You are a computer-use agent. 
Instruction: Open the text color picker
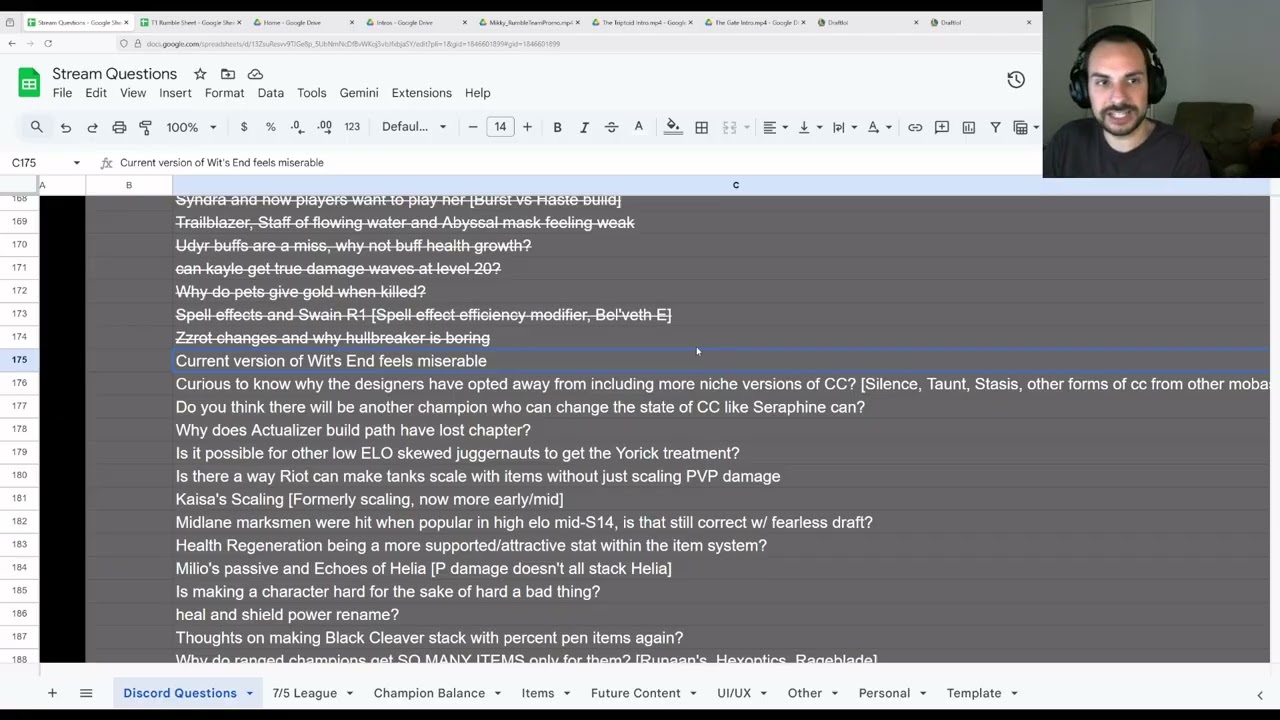pos(638,127)
